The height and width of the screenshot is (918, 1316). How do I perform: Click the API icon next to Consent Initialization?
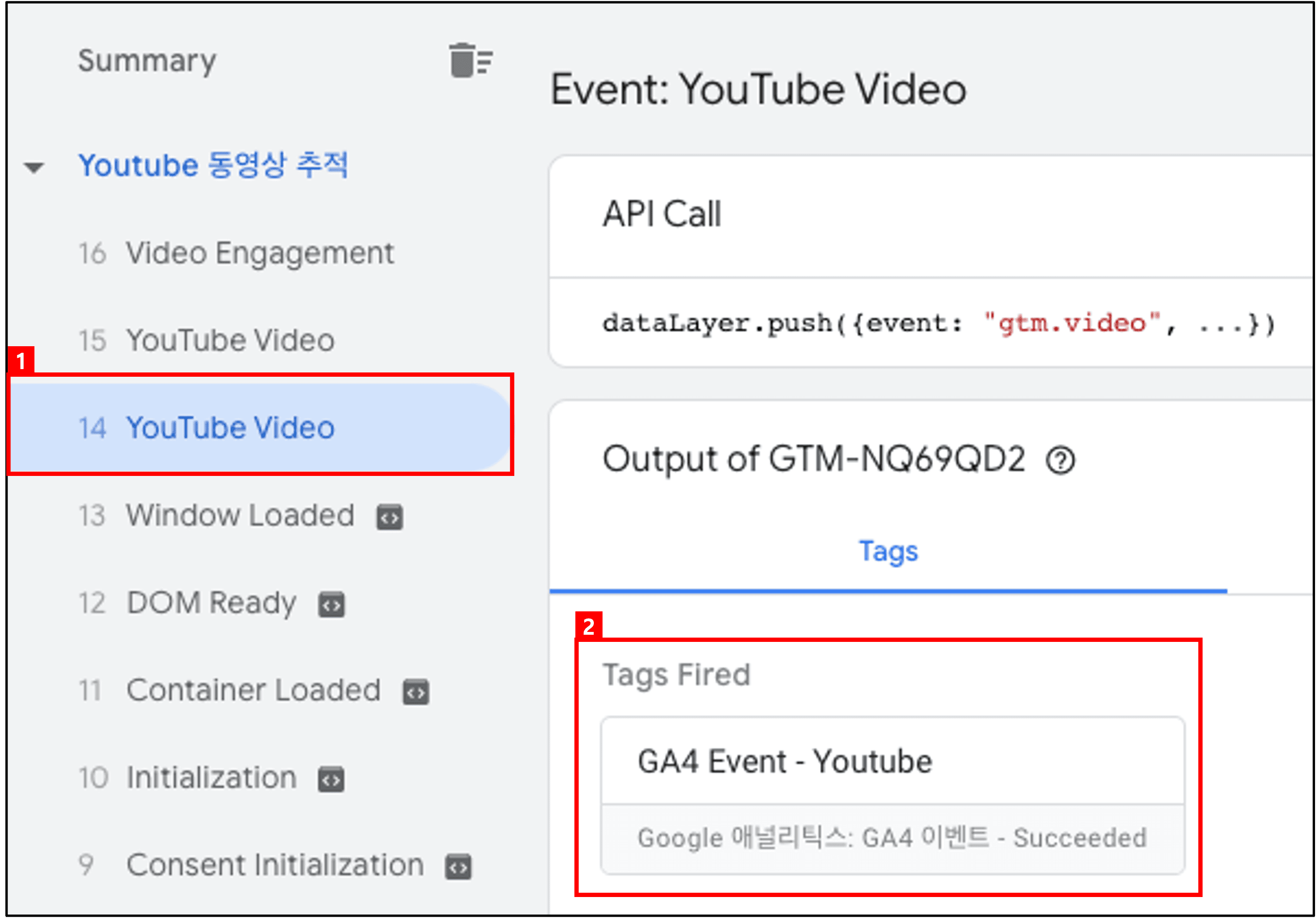(x=458, y=867)
